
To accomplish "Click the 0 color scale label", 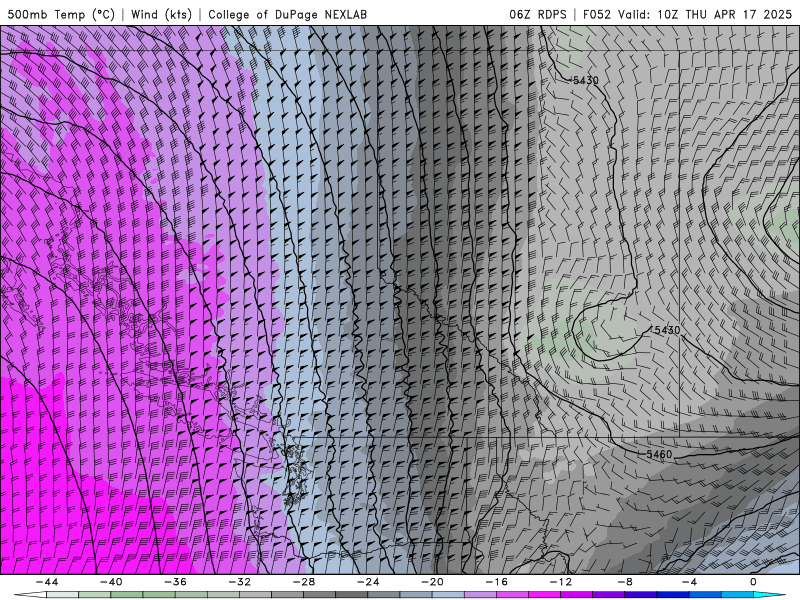I will coord(753,582).
